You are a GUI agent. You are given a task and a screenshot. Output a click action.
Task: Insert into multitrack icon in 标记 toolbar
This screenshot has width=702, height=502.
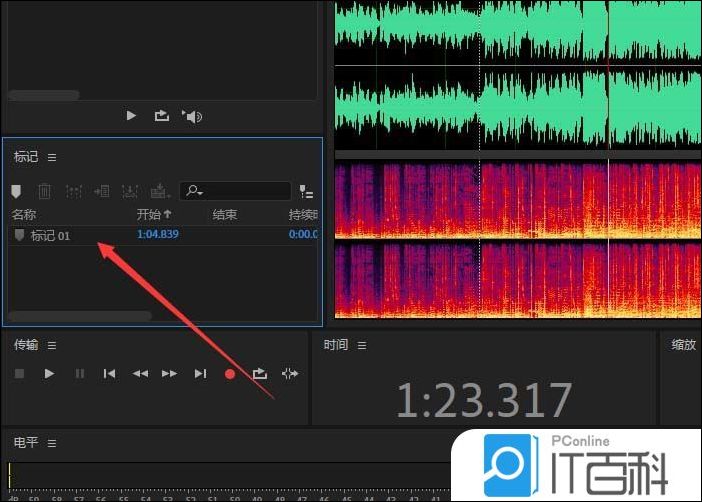[x=130, y=192]
